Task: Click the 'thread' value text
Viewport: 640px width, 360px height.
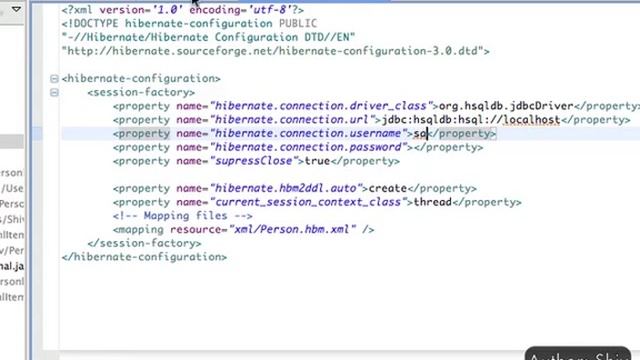Action: [x=433, y=202]
